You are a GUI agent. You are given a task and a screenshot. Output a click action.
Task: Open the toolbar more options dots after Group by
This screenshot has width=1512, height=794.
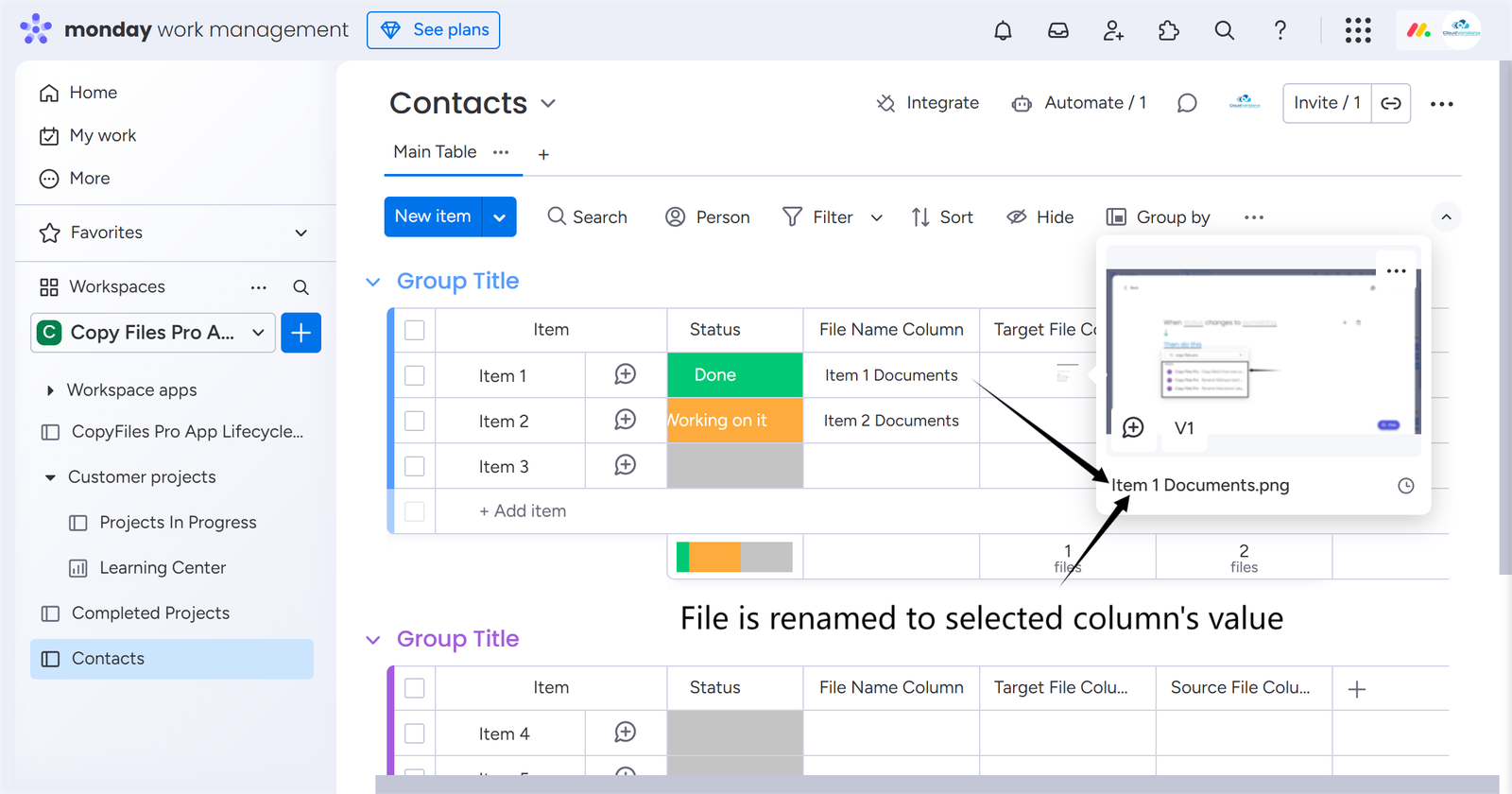(1254, 217)
